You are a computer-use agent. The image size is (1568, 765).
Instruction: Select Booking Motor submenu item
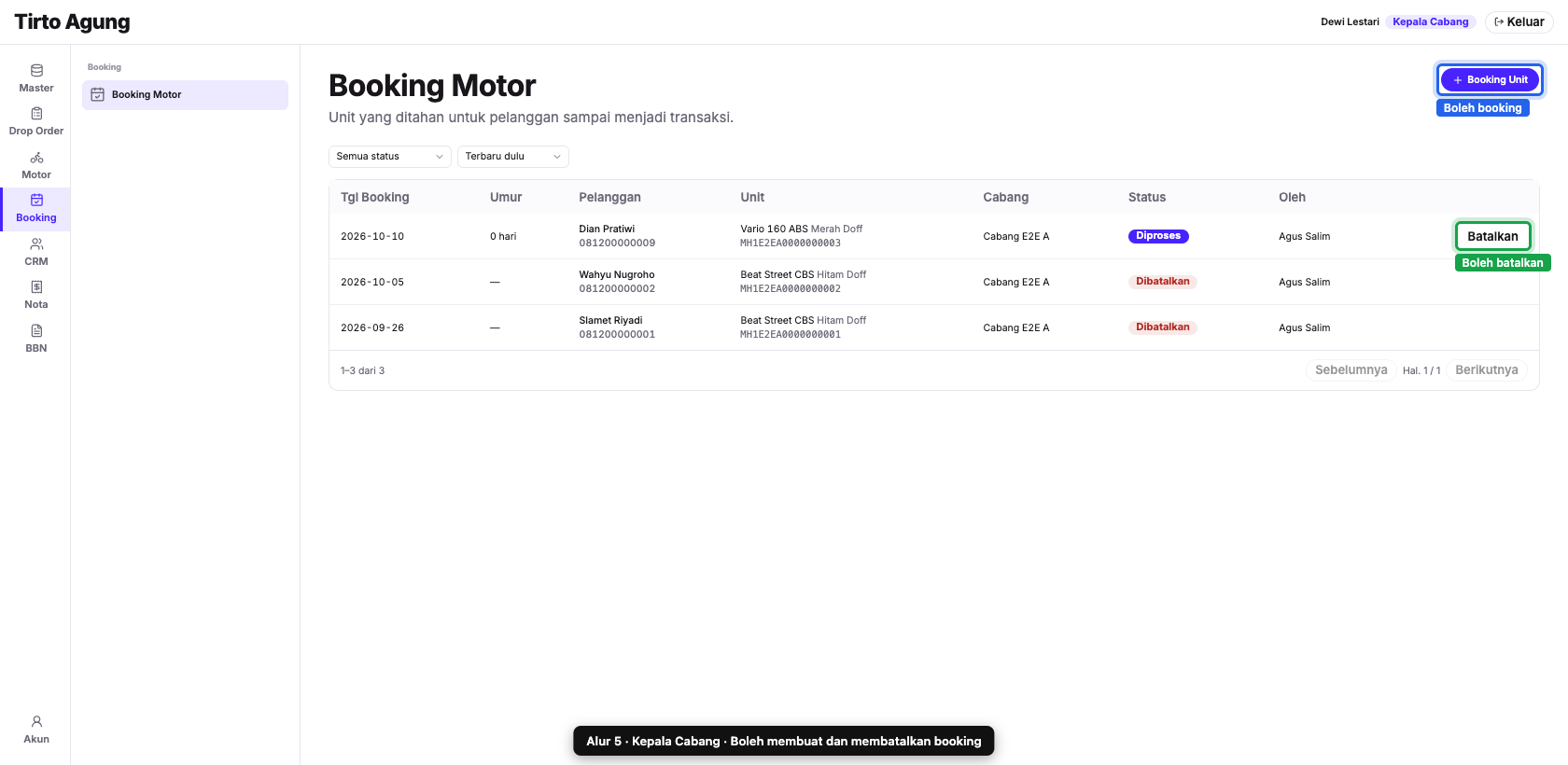[185, 95]
